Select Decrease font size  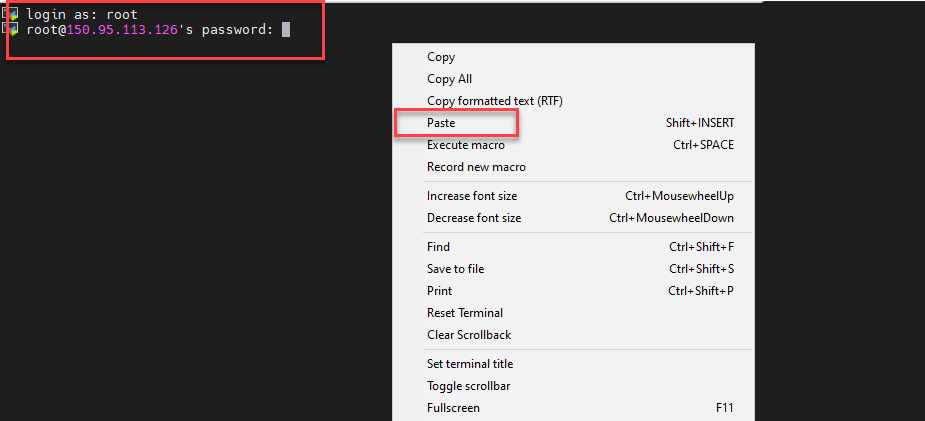[x=474, y=218]
